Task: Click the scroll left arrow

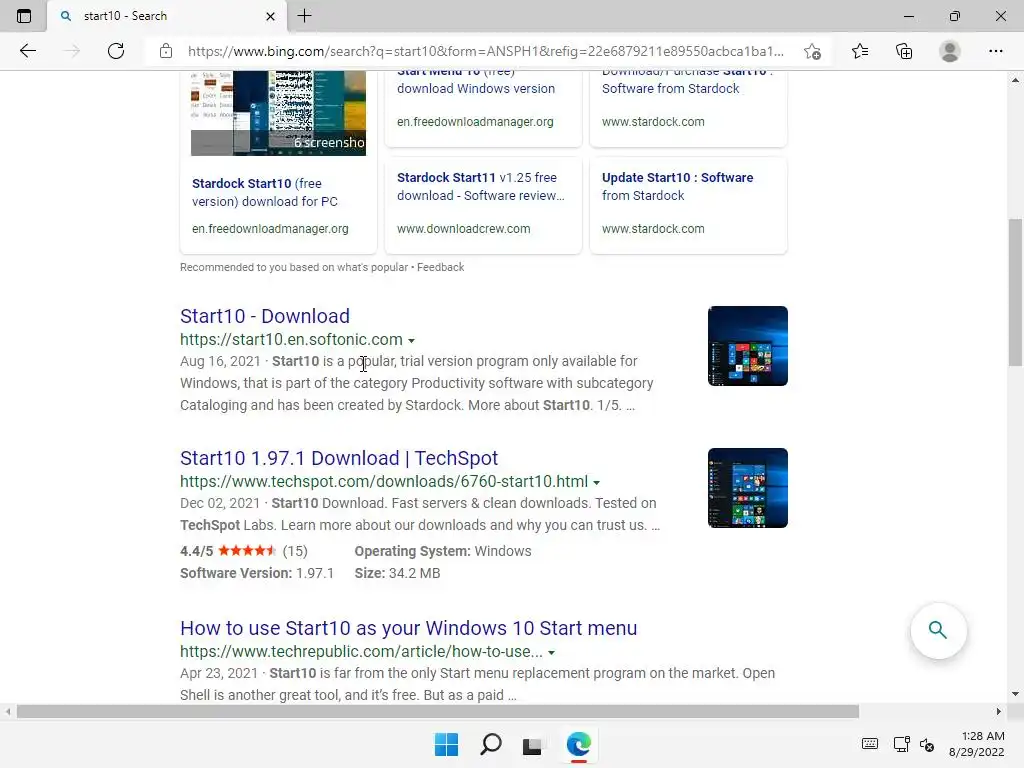Action: coord(7,711)
